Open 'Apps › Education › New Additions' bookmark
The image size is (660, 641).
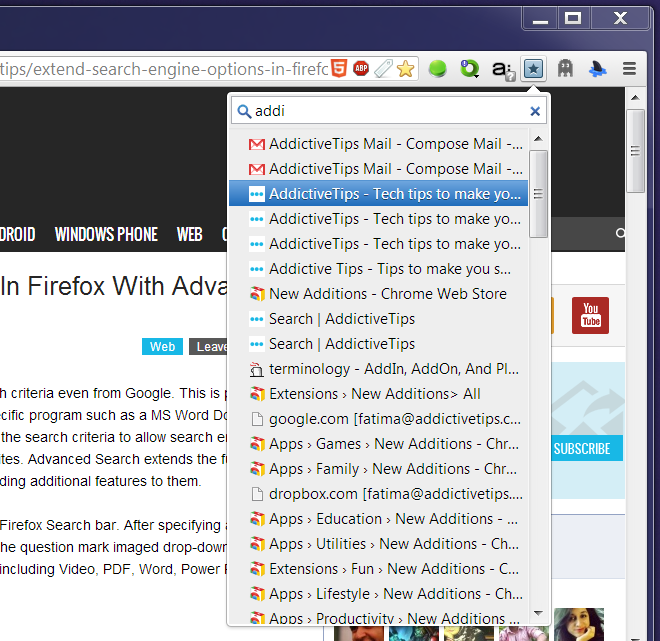click(378, 519)
